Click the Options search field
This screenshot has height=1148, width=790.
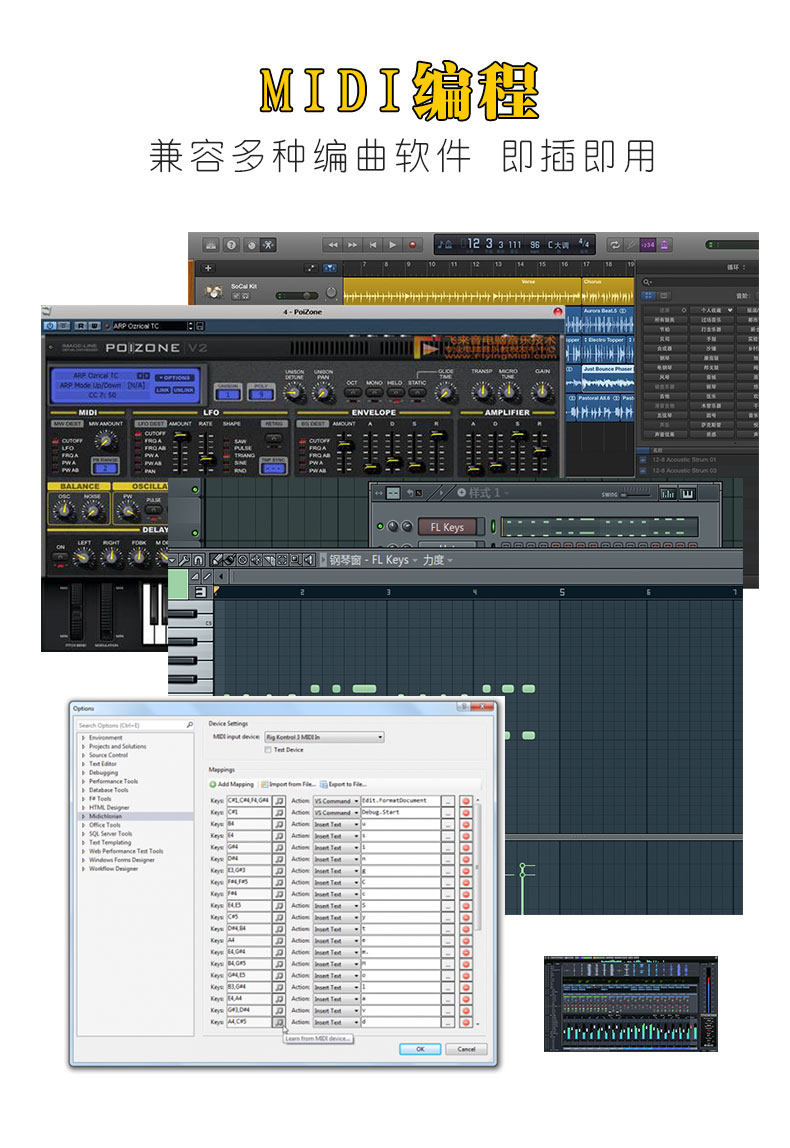point(135,726)
